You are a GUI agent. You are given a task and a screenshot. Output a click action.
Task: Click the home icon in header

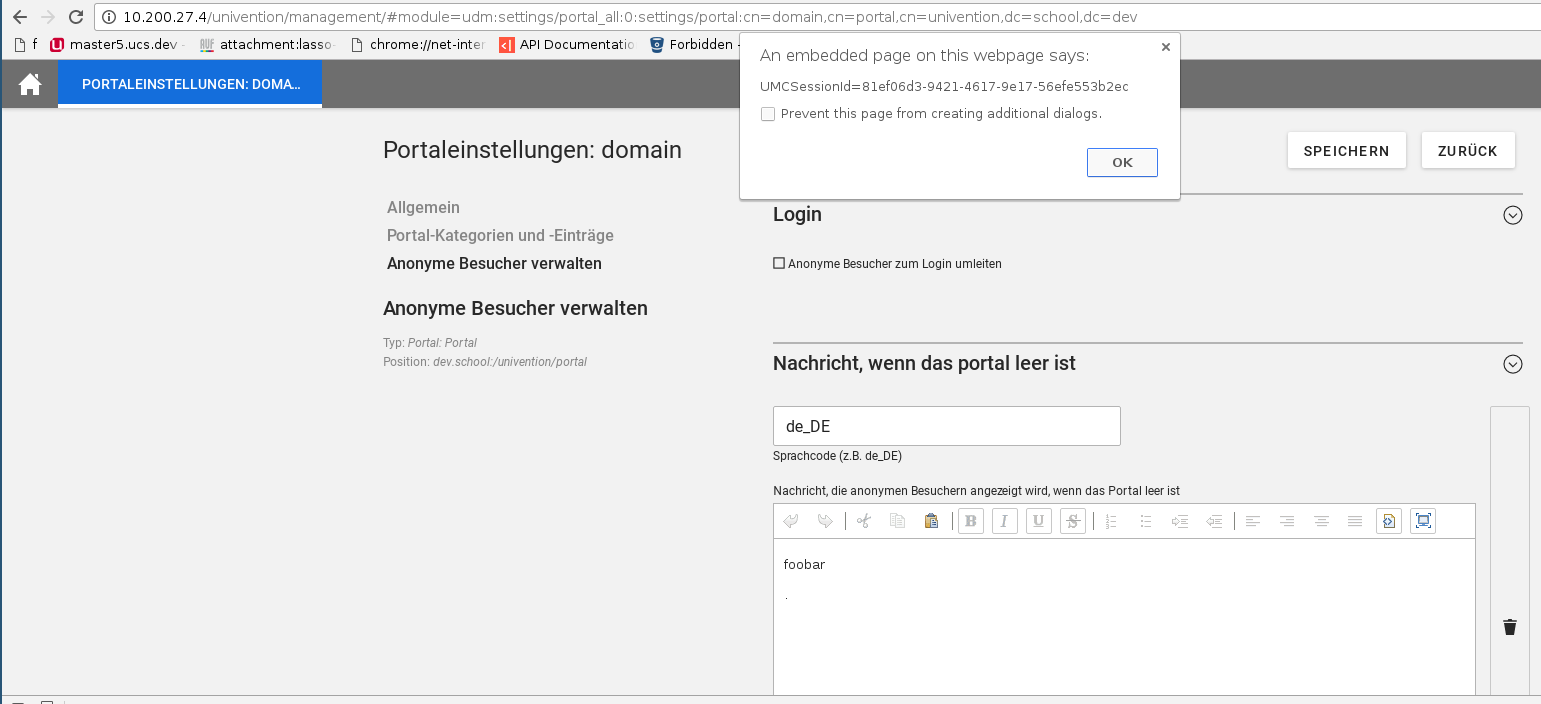pos(30,85)
